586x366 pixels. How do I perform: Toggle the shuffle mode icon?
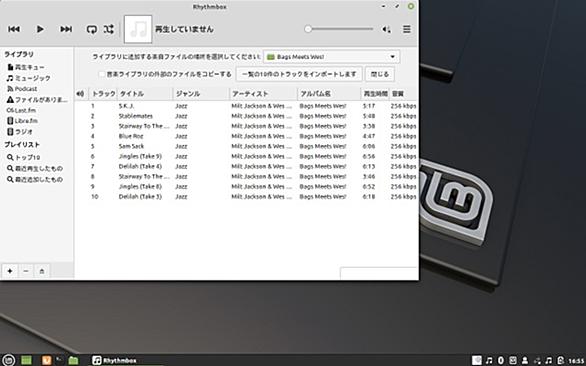(109, 29)
